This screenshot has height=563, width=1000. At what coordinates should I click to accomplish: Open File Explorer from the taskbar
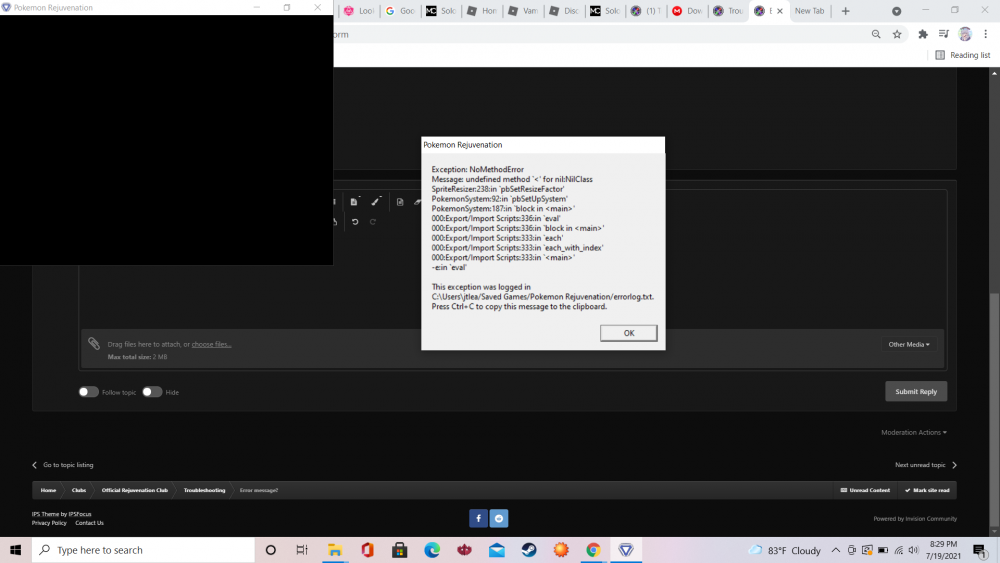(x=335, y=550)
